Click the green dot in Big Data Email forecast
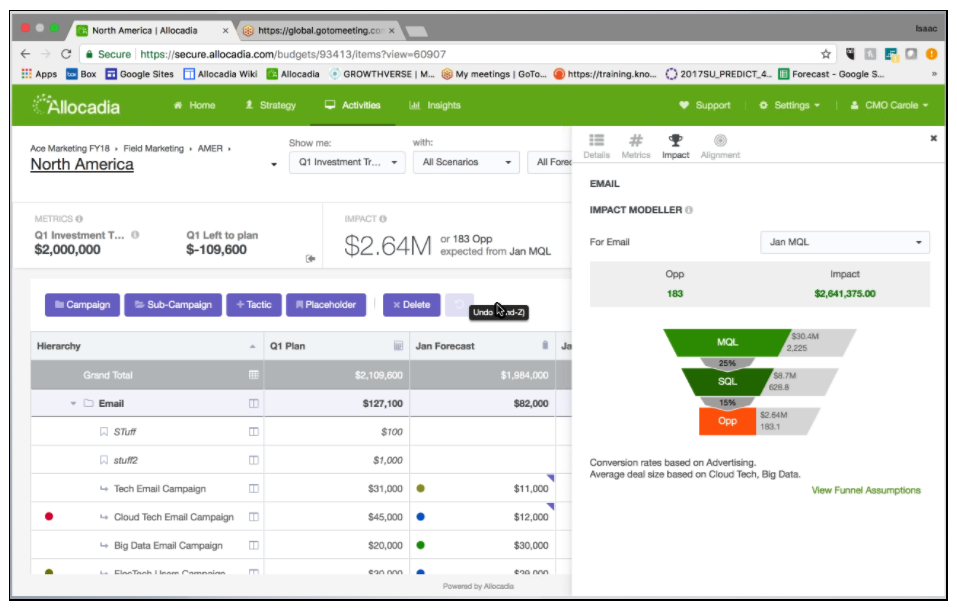Viewport: 957px width, 615px height. click(421, 545)
